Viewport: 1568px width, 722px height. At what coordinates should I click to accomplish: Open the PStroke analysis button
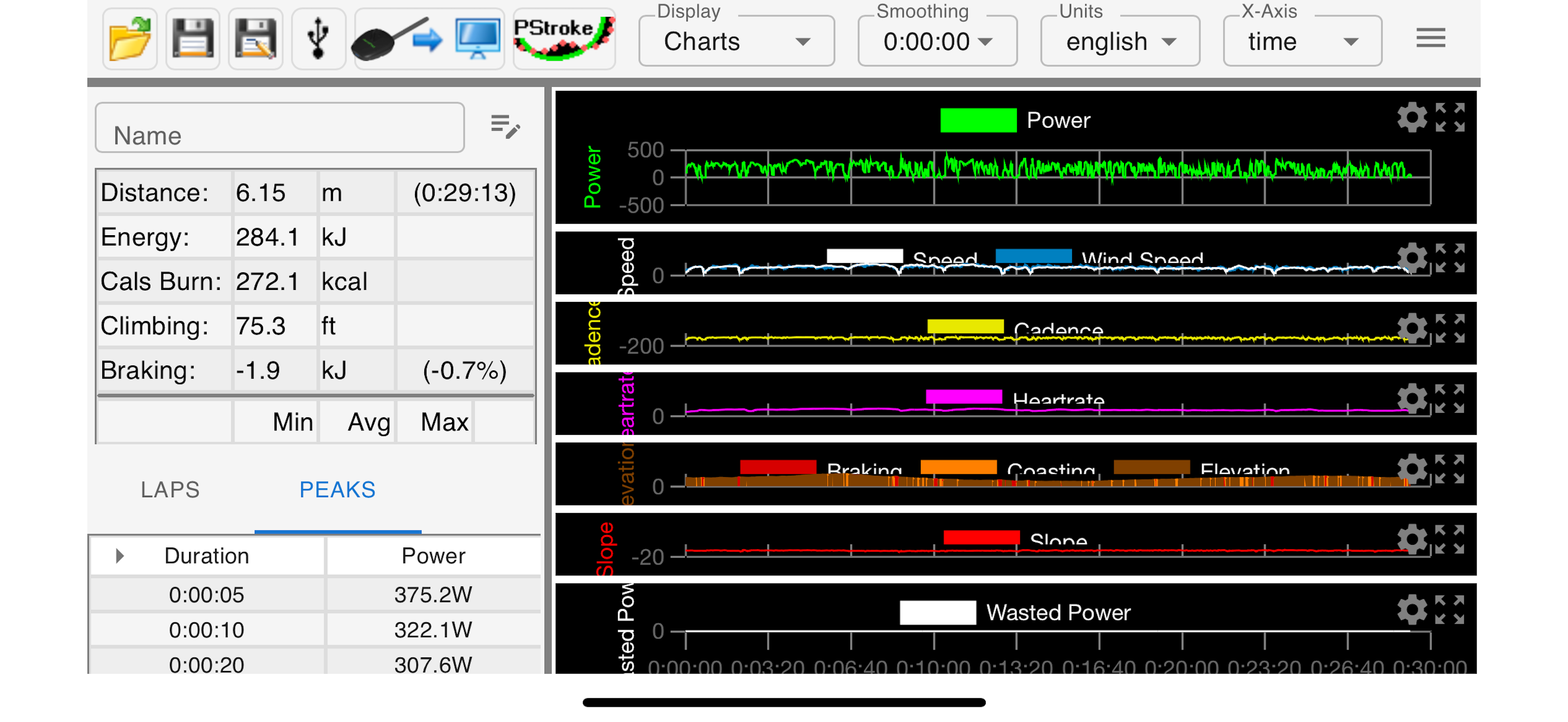564,39
